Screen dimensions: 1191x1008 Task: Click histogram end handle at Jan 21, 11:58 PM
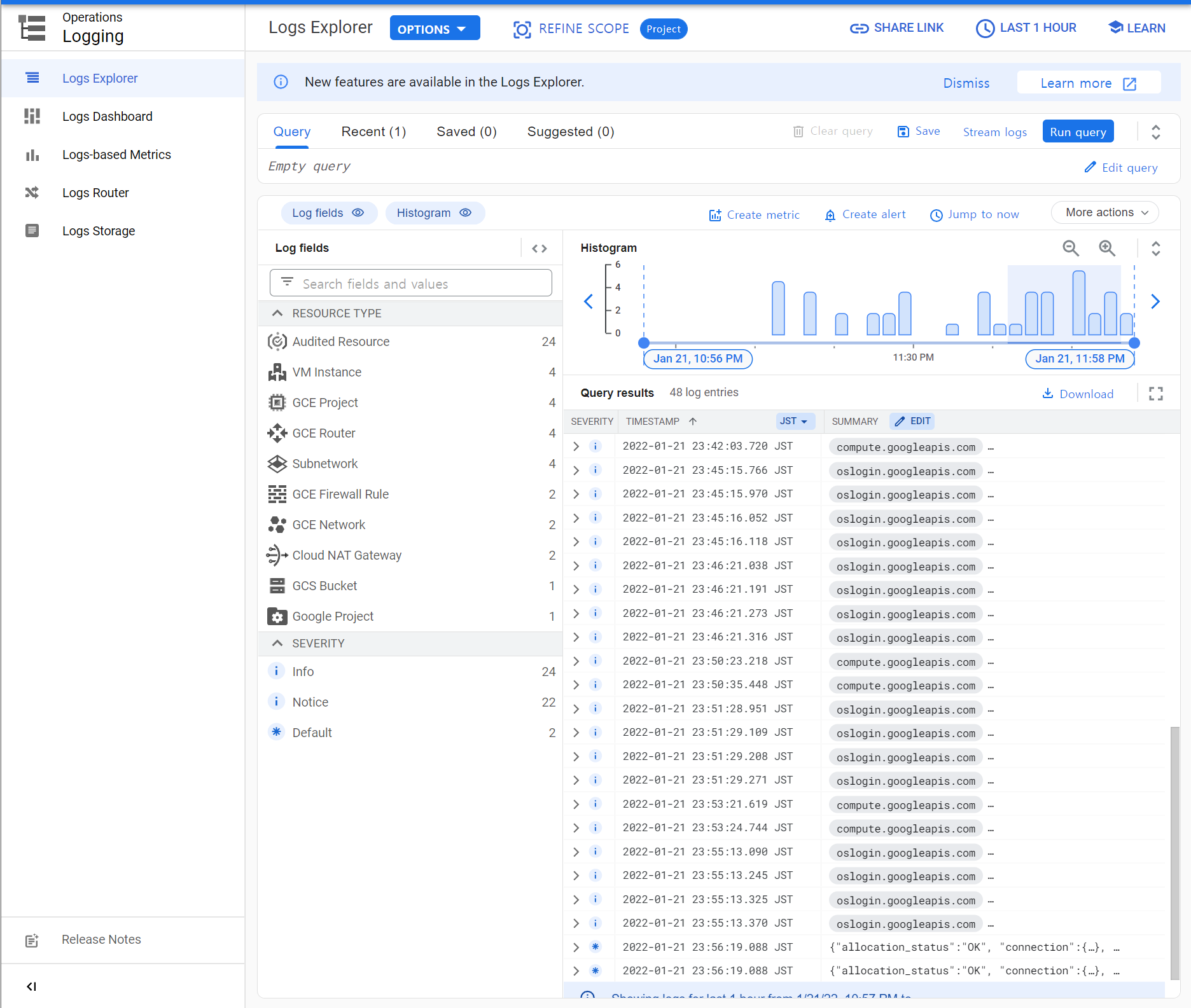[1134, 343]
